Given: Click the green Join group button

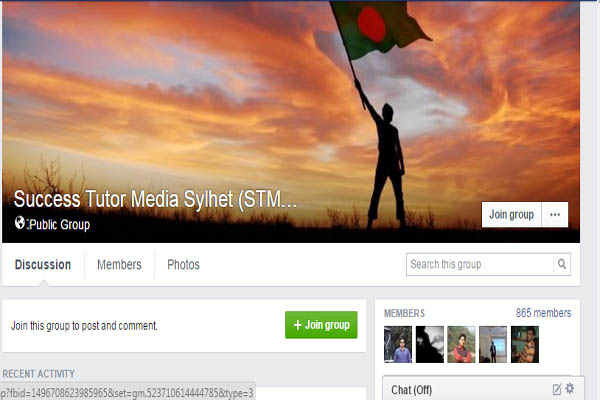Looking at the screenshot, I should (321, 325).
